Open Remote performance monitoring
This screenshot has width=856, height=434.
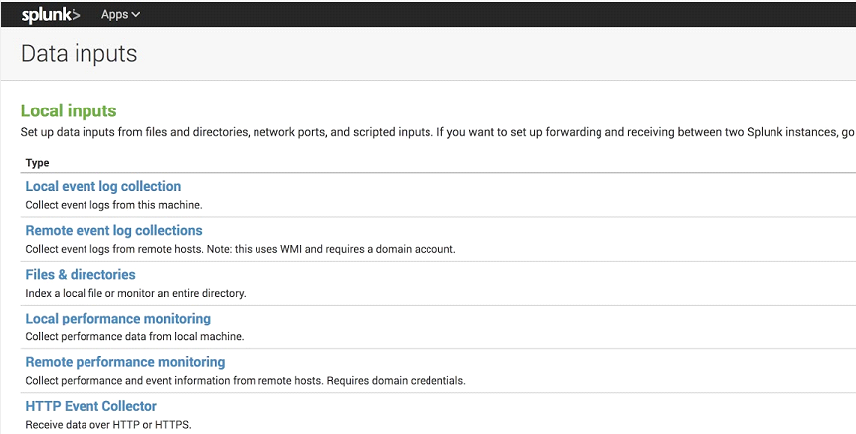(125, 362)
